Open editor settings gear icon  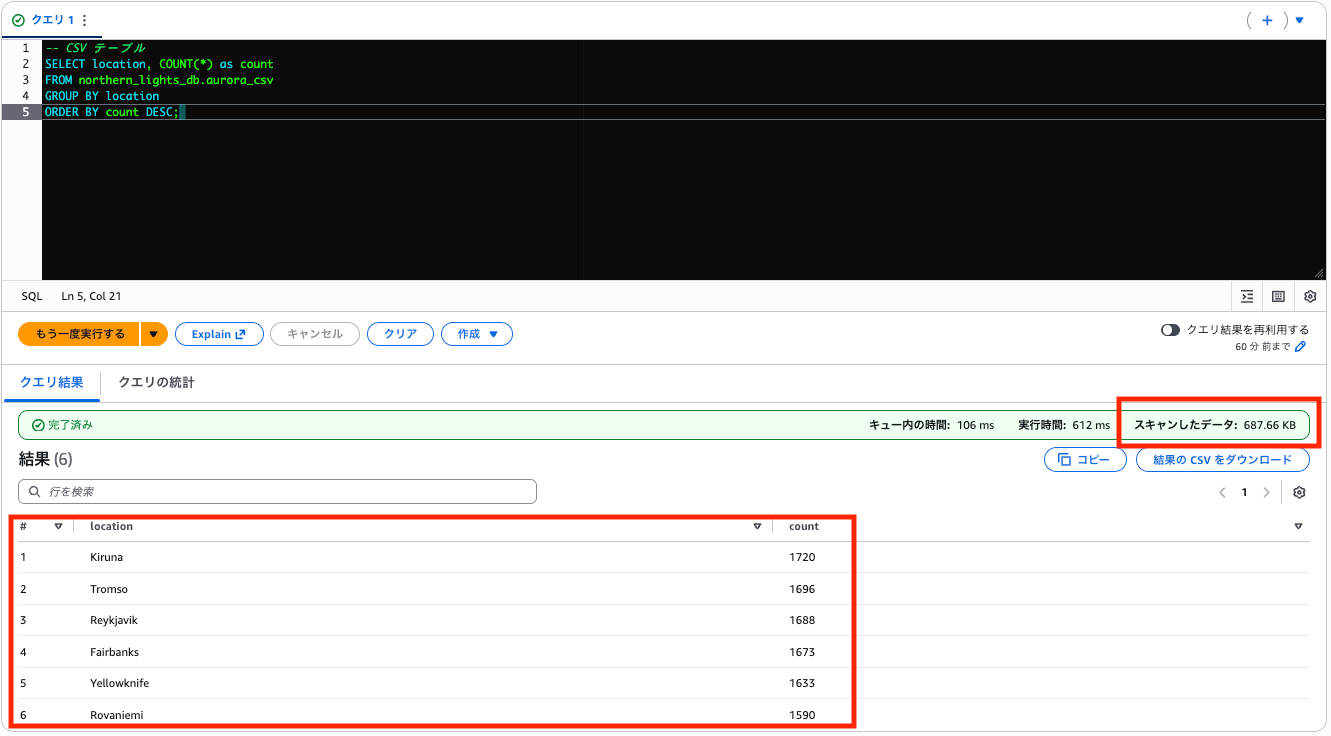click(1310, 296)
